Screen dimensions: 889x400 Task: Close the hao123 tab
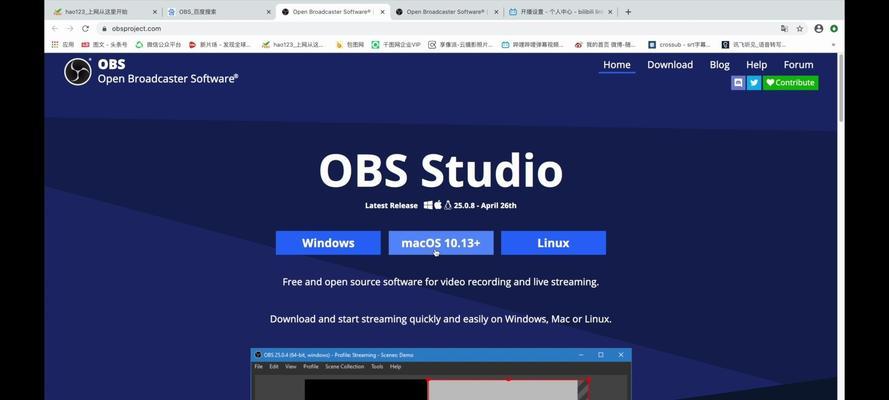155,12
